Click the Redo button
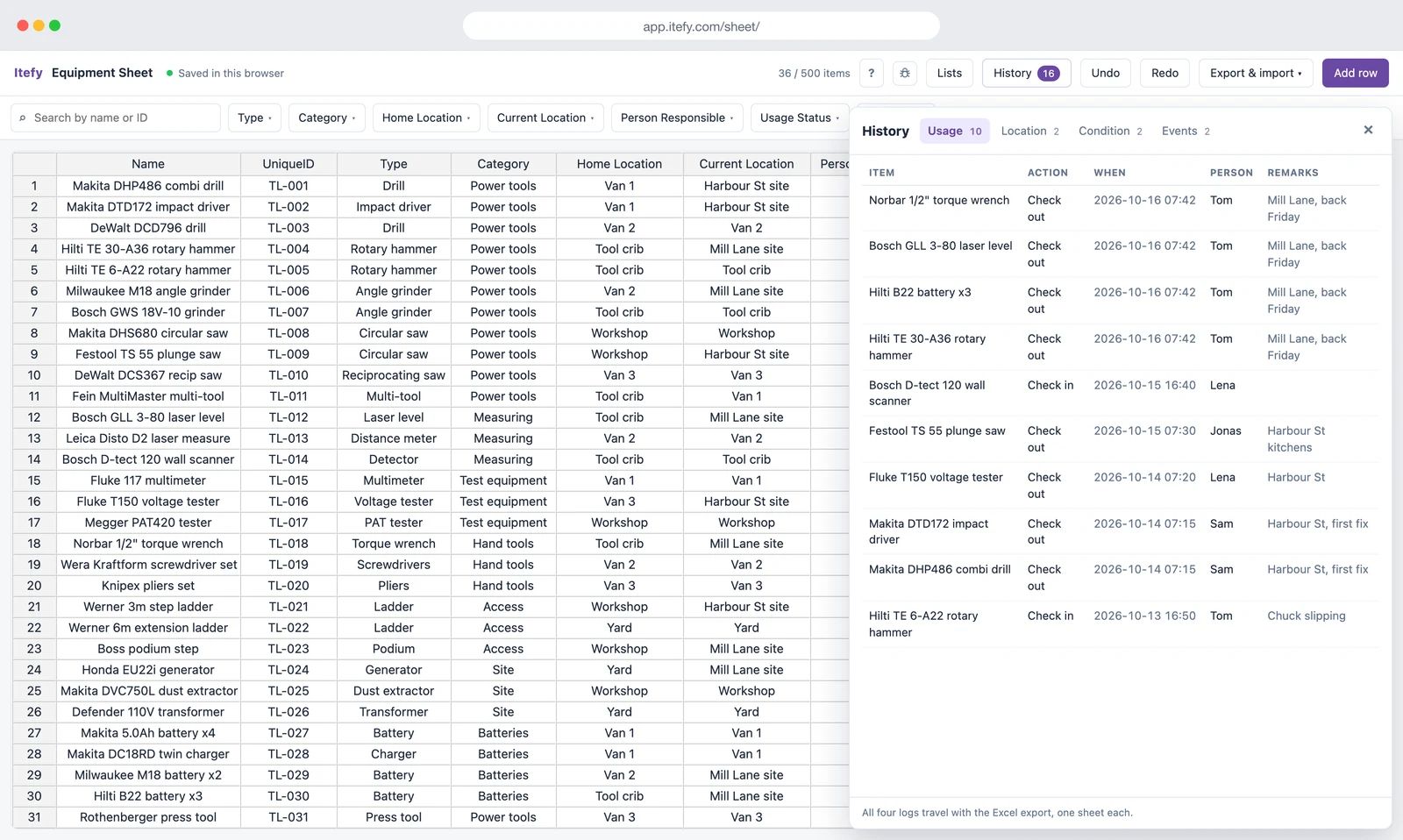This screenshot has width=1403, height=840. point(1164,73)
